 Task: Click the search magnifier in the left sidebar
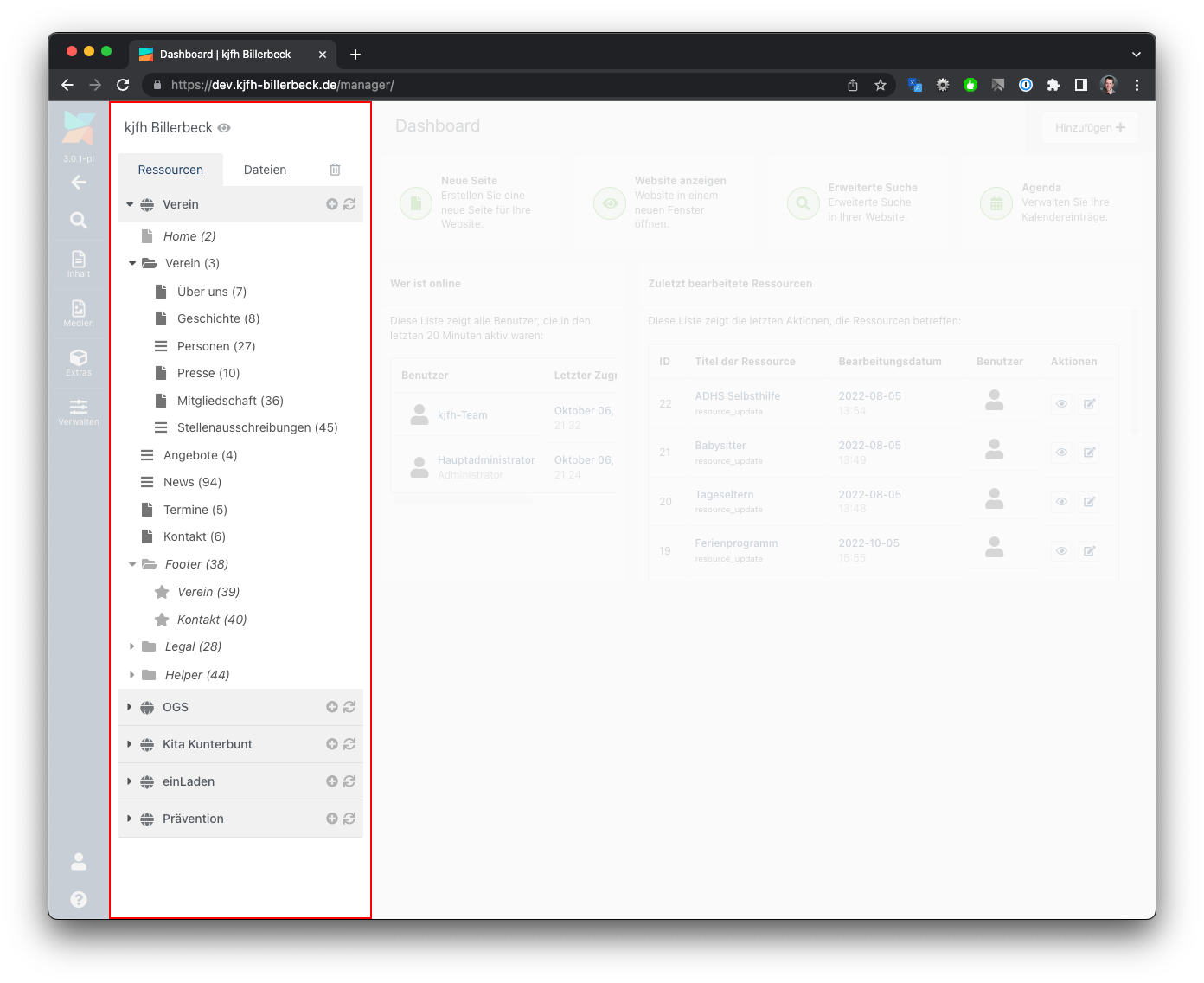(79, 221)
